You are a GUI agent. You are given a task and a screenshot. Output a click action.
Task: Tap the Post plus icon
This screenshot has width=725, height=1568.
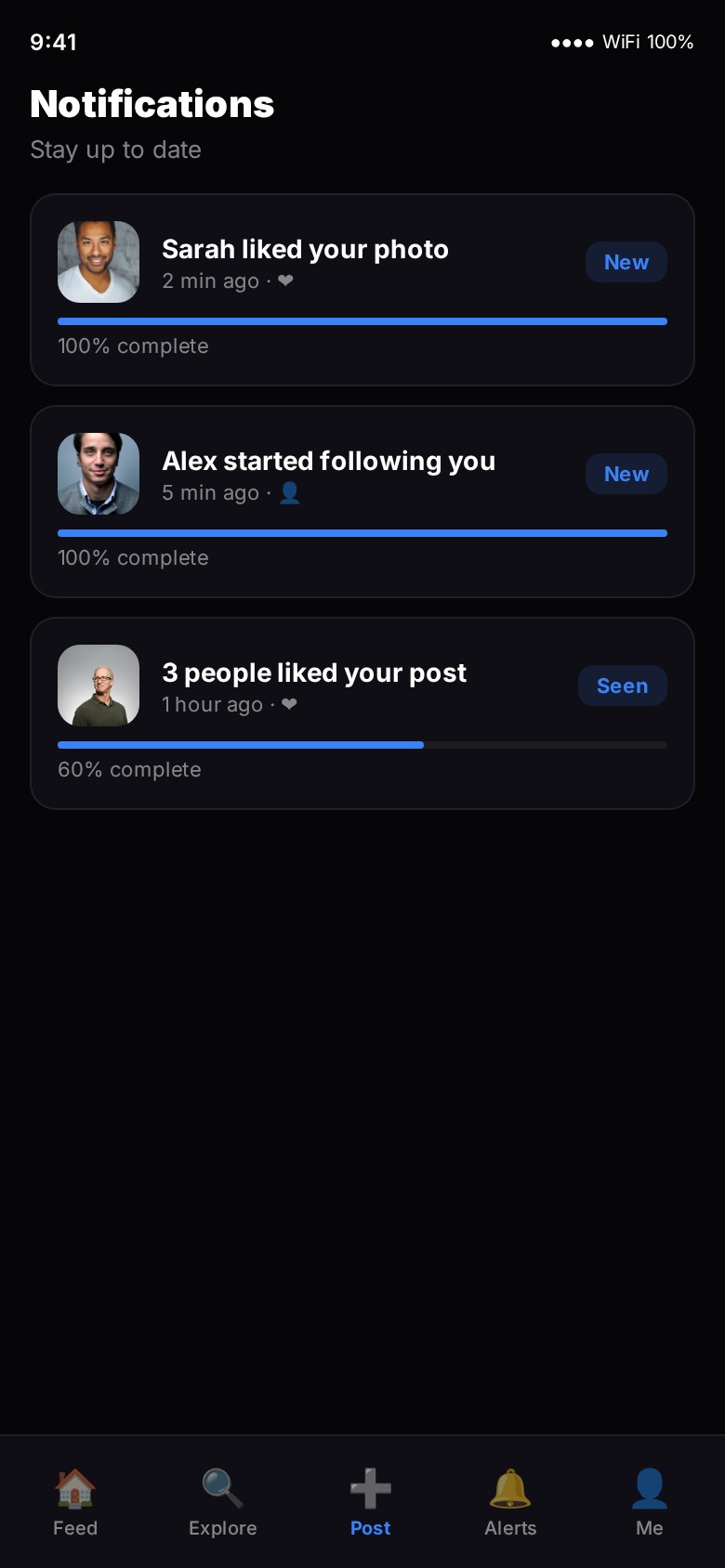[370, 1488]
